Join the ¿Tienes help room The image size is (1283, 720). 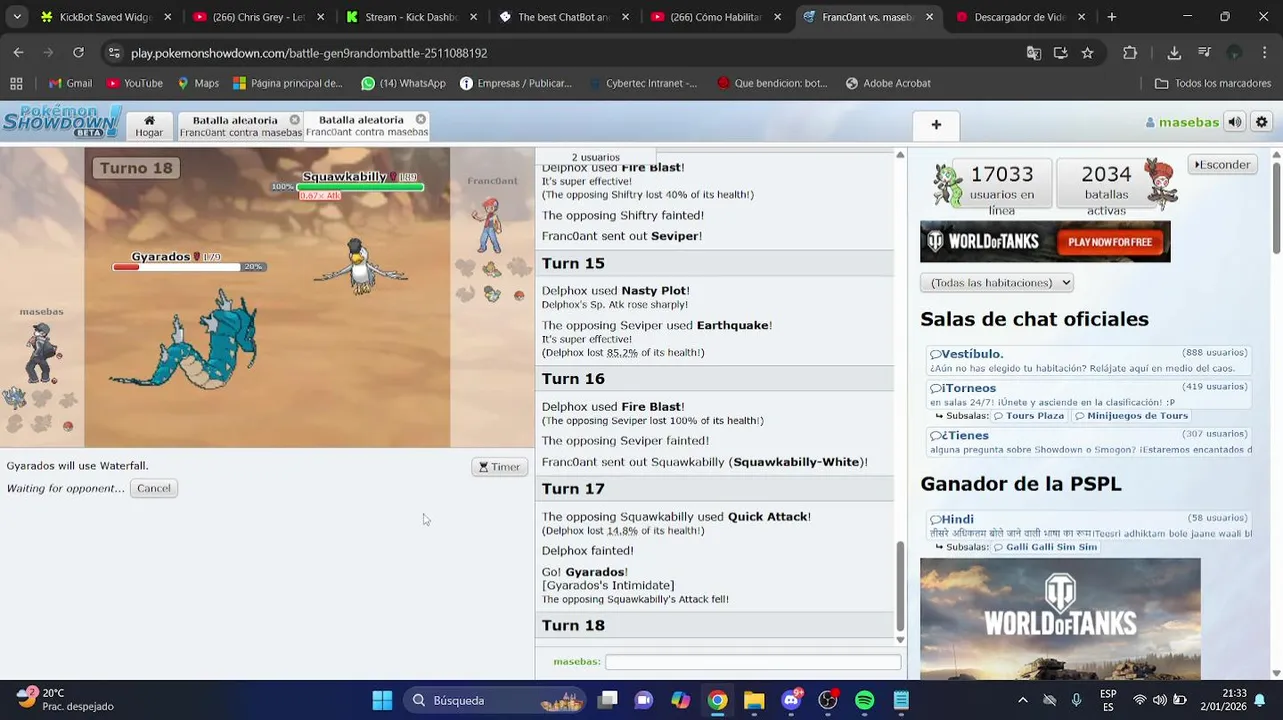[1090, 442]
